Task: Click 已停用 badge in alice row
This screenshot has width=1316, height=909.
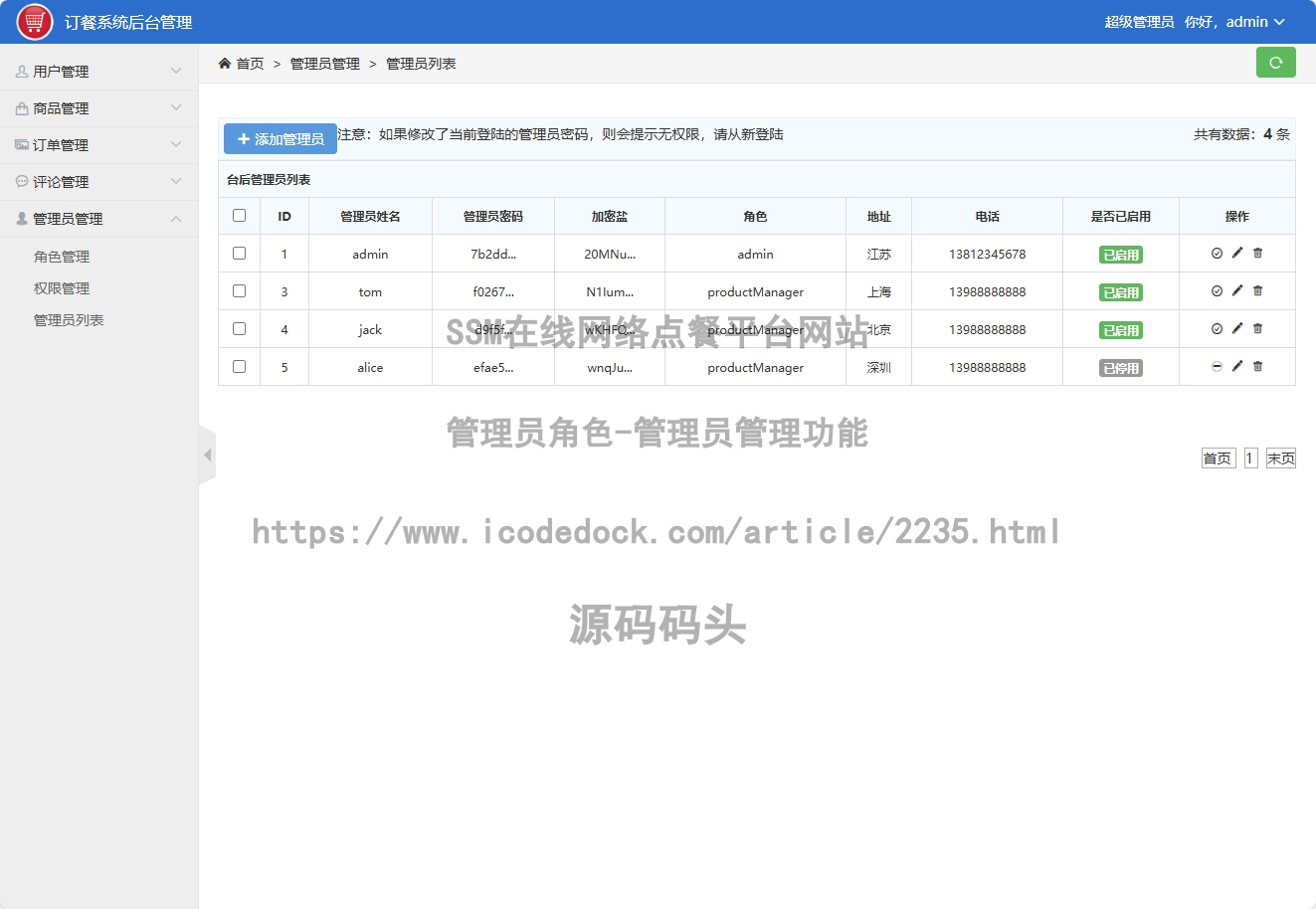Action: tap(1121, 368)
